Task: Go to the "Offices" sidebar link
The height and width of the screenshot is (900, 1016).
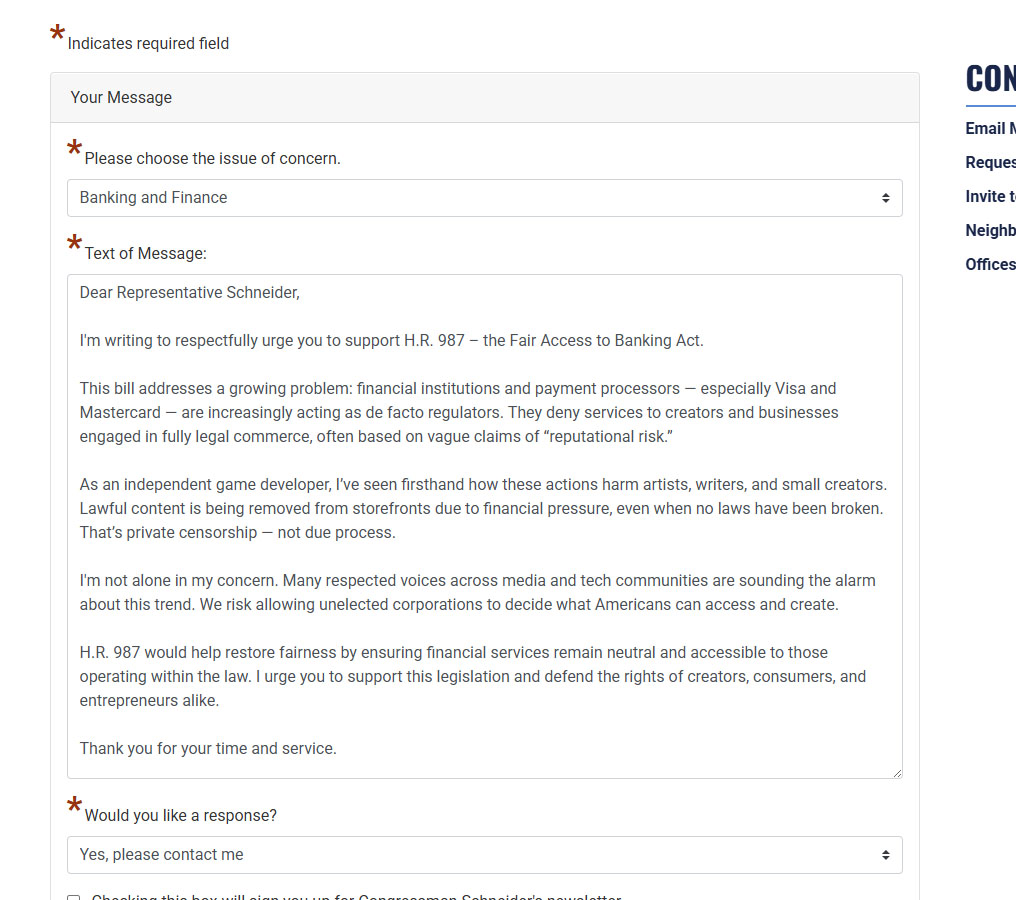Action: (990, 264)
